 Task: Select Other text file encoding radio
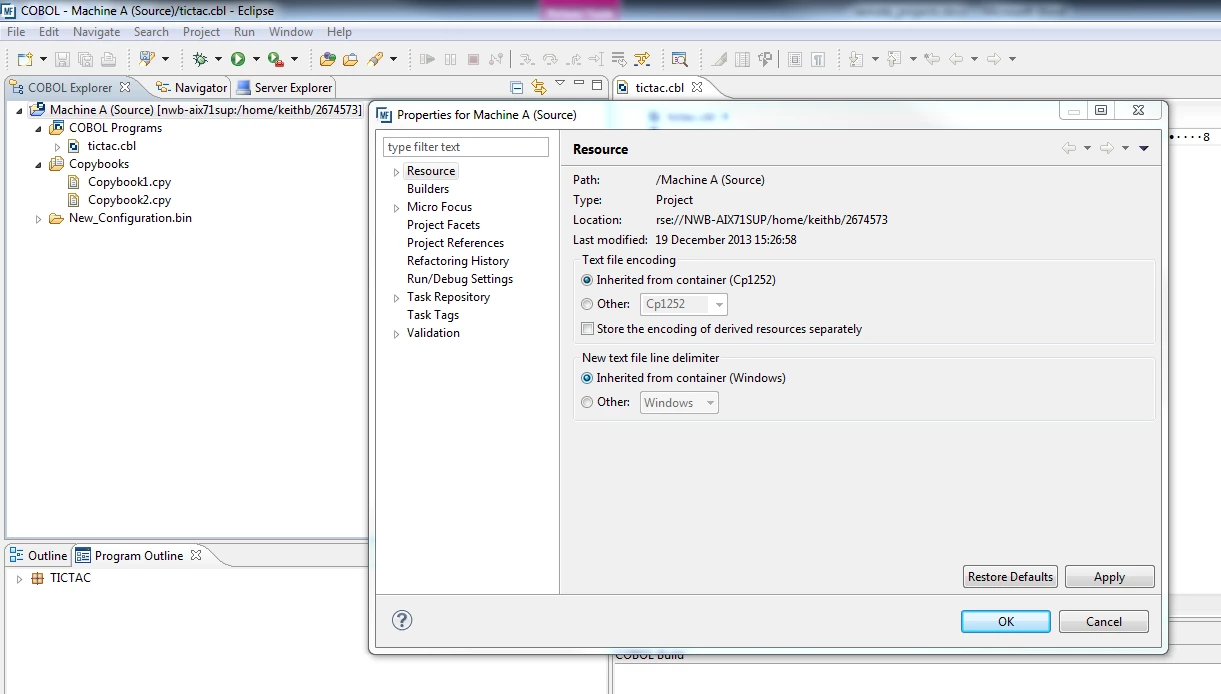click(587, 304)
